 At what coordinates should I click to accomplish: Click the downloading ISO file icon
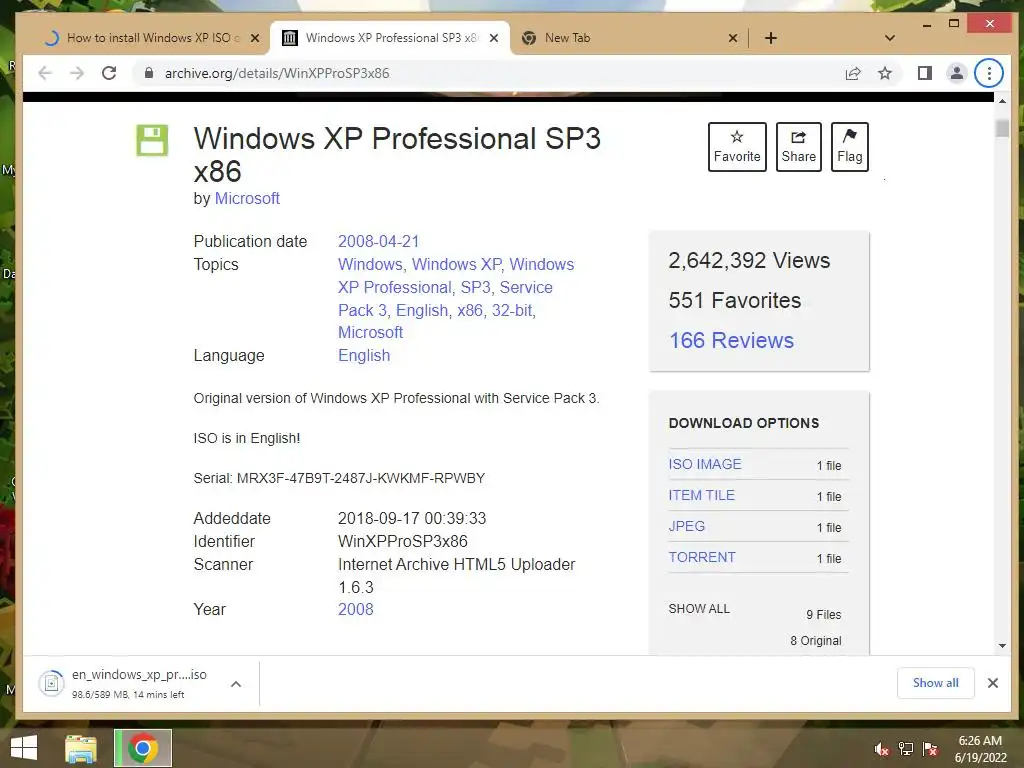(x=51, y=683)
